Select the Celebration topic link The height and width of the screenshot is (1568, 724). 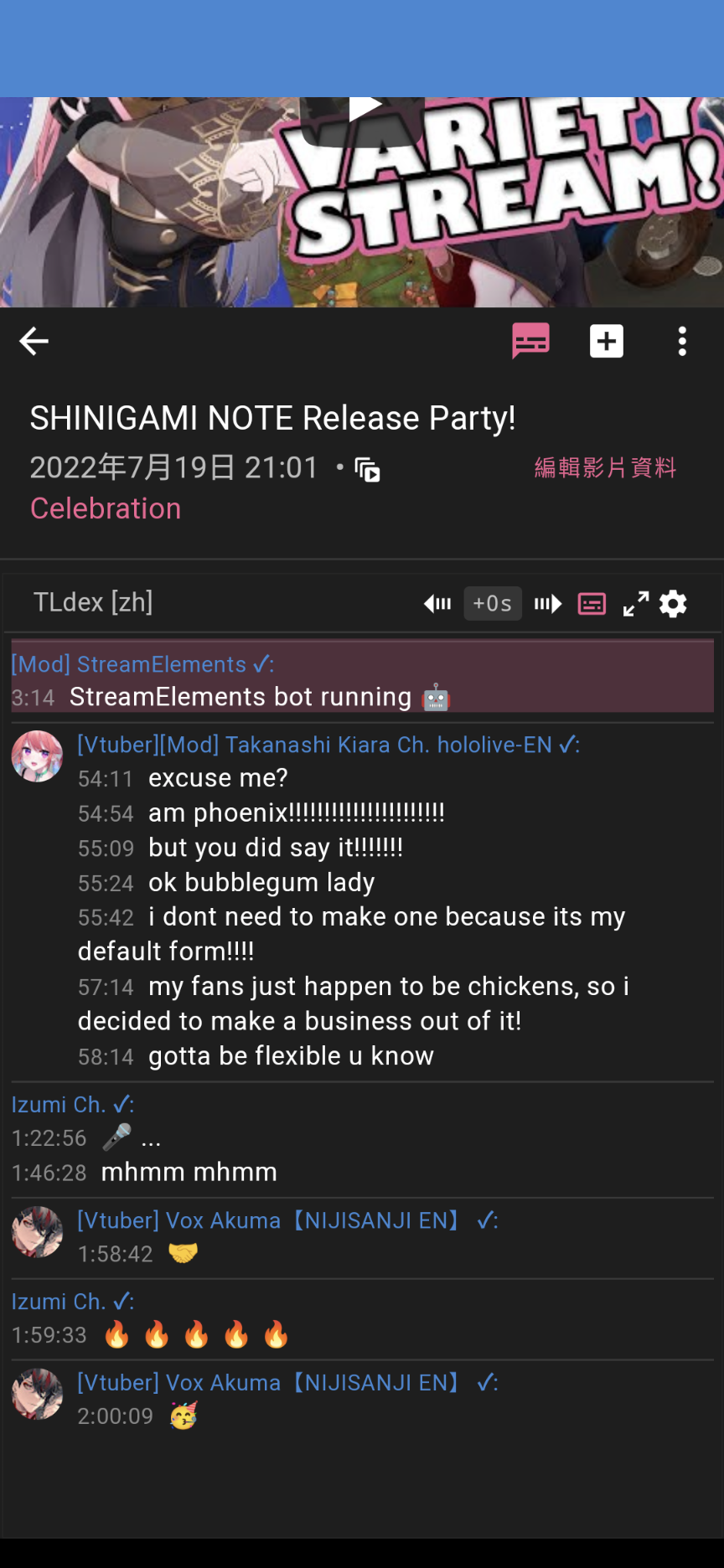tap(106, 508)
